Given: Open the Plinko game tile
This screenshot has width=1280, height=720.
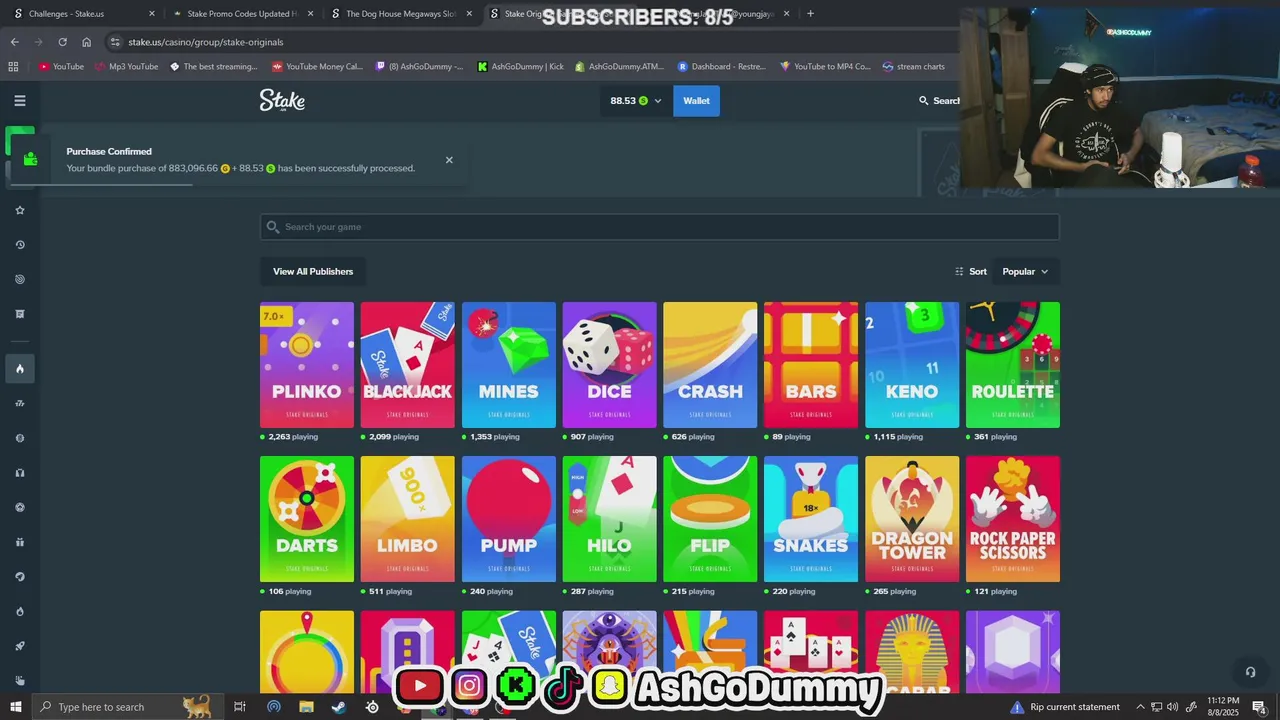Looking at the screenshot, I should (x=307, y=365).
